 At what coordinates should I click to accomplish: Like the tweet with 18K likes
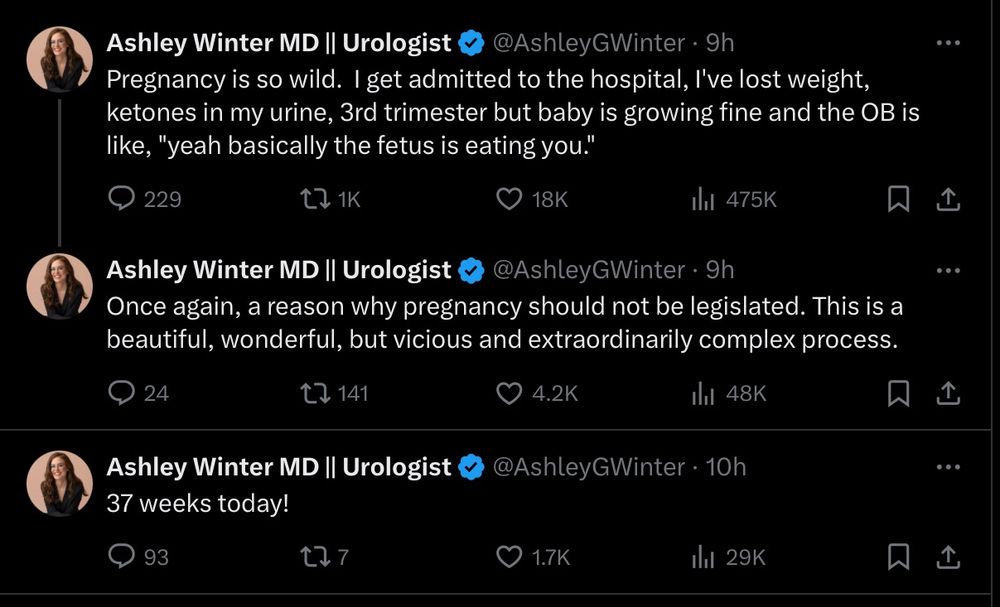tap(510, 200)
